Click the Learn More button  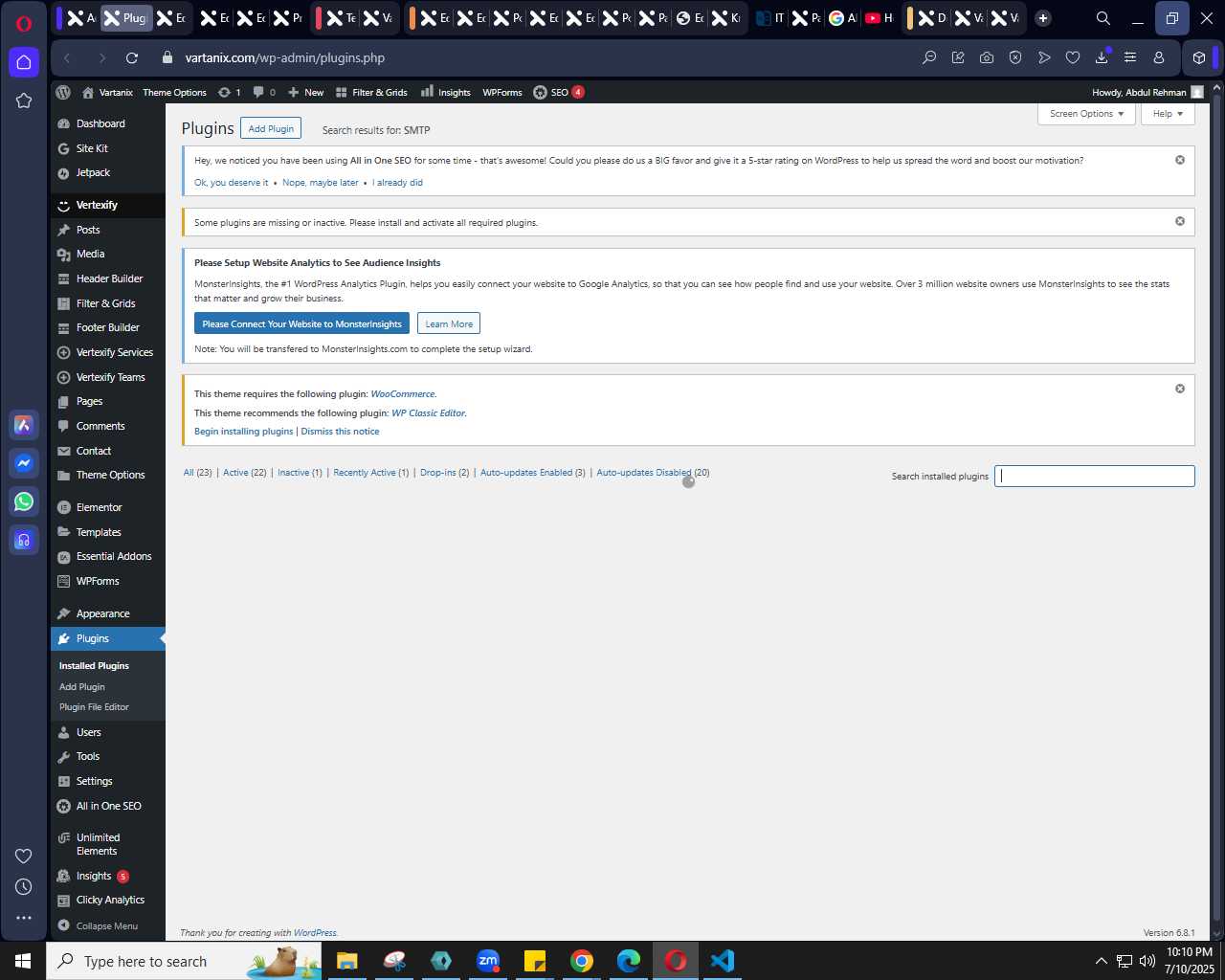pos(449,323)
